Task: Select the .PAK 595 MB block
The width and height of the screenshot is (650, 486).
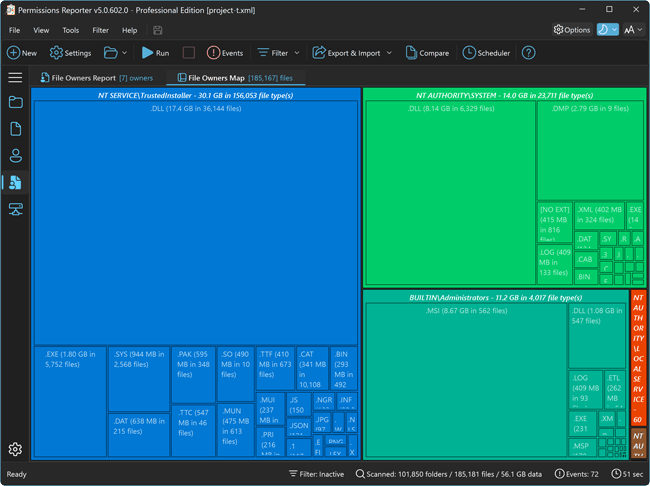Action: point(193,374)
